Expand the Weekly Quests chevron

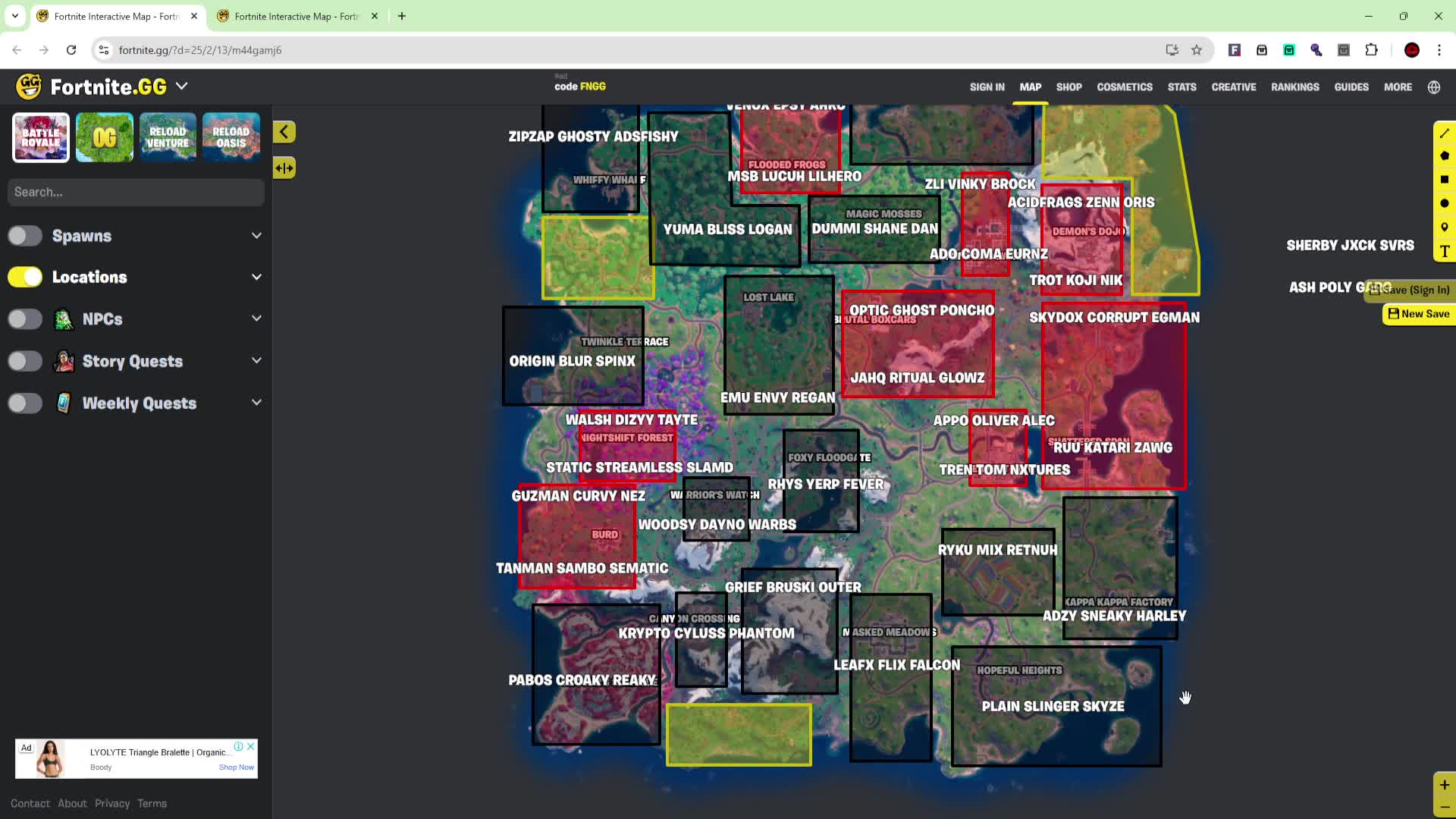point(256,403)
